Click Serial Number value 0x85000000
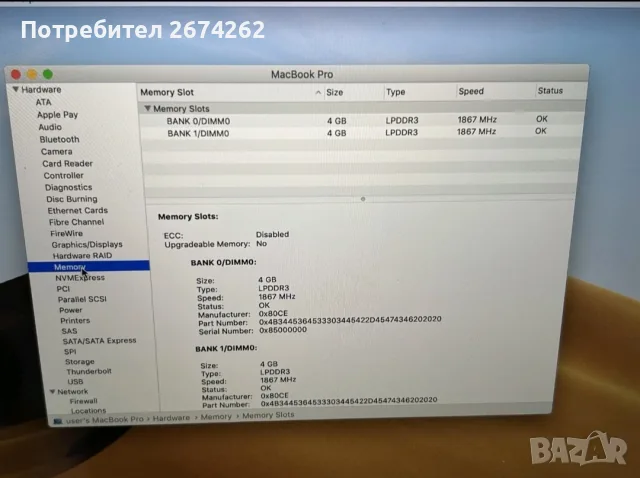Viewport: 640px width, 478px height. [x=283, y=330]
